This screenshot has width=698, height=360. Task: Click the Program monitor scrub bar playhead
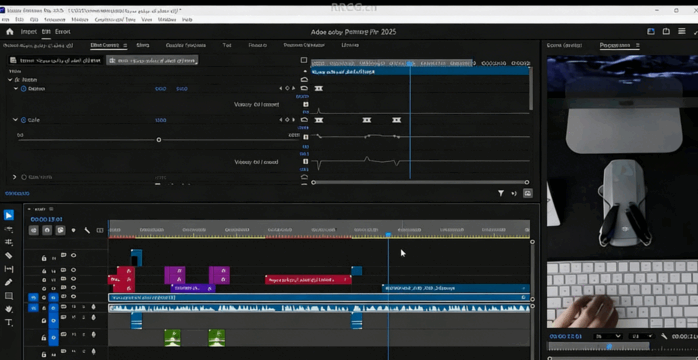(609, 346)
